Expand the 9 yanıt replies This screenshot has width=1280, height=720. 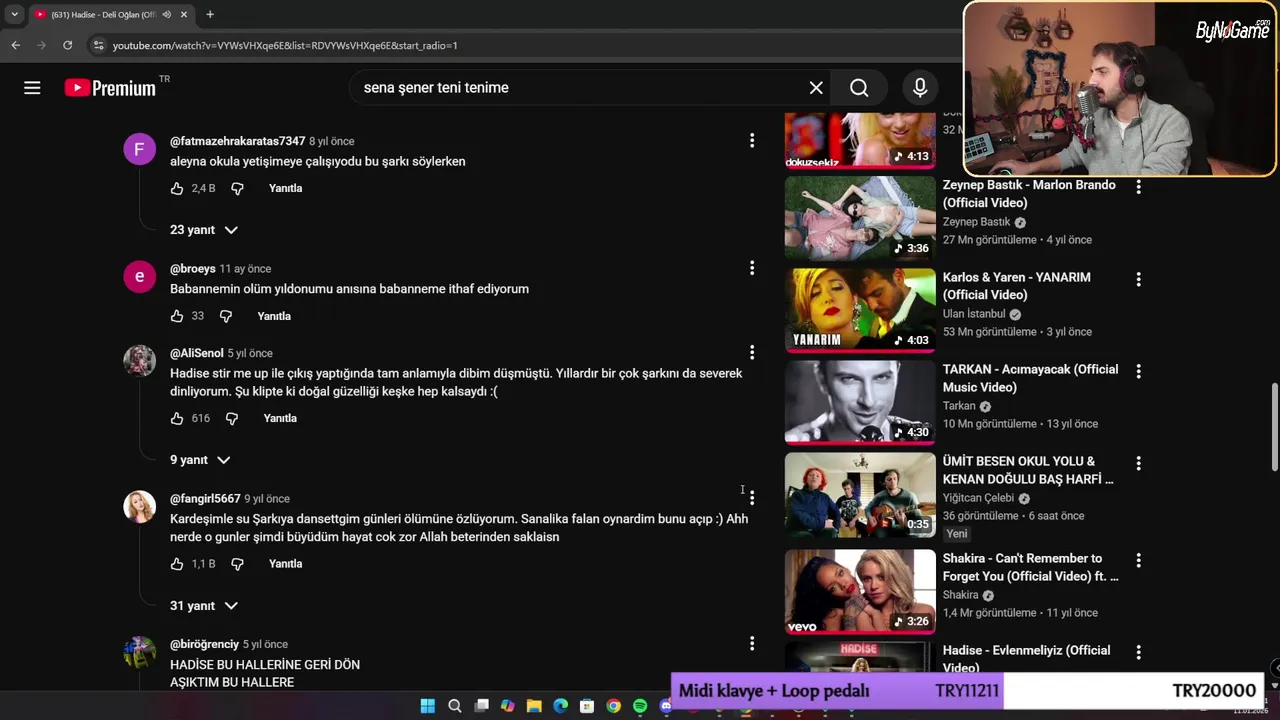click(200, 460)
